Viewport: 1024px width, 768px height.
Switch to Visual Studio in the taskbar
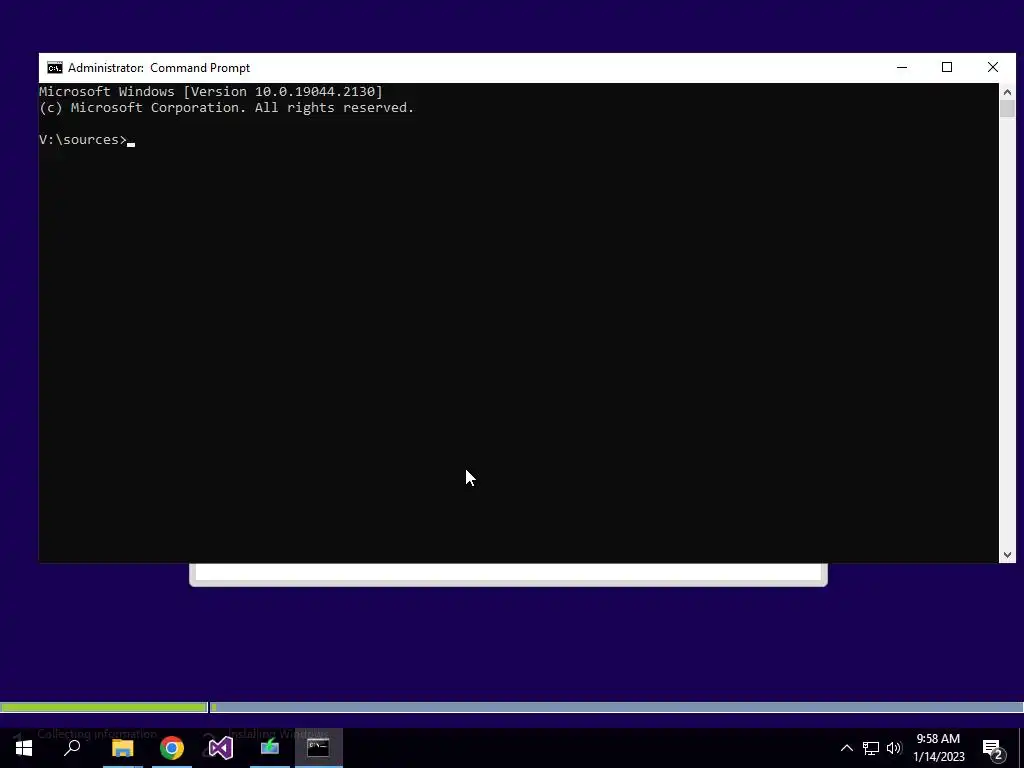(x=221, y=748)
